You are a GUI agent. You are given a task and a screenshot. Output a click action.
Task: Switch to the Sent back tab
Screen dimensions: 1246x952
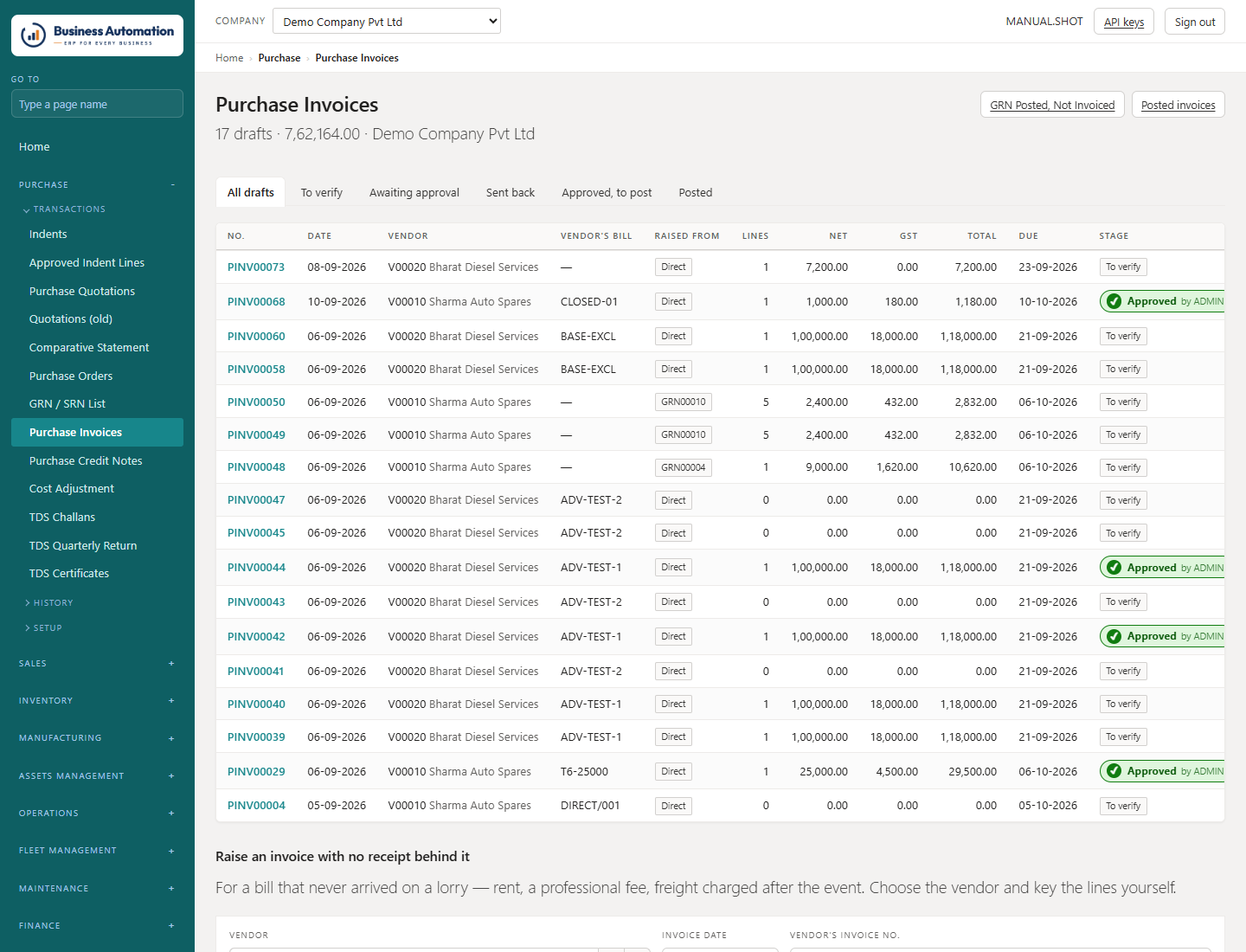click(511, 192)
